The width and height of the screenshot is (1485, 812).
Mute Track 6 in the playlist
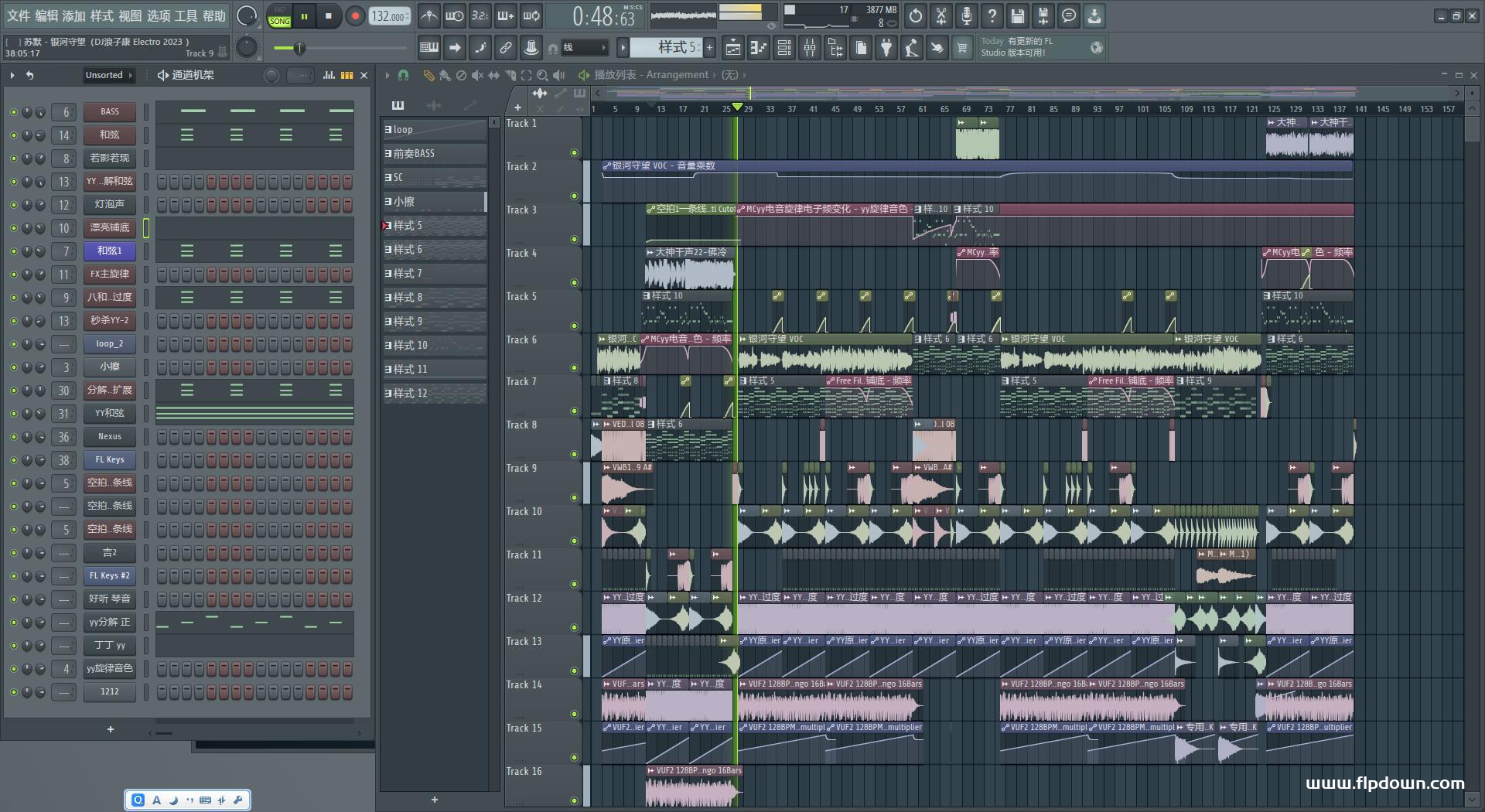[x=574, y=367]
